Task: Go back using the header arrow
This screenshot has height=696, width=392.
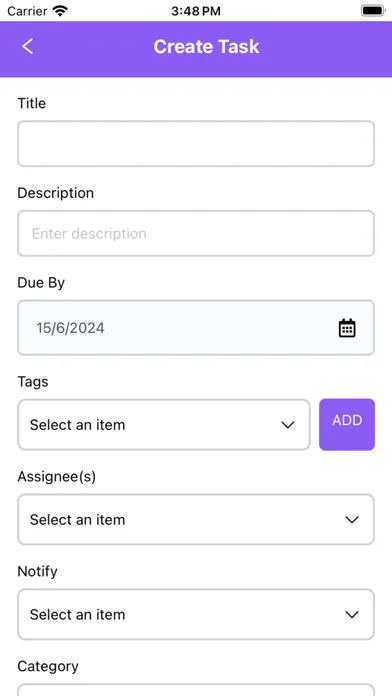Action: pos(28,47)
